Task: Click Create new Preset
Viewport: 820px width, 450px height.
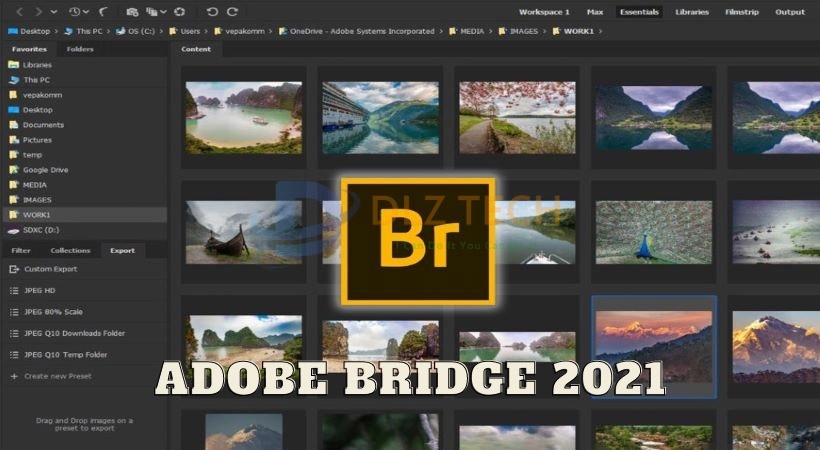Action: pyautogui.click(x=56, y=376)
